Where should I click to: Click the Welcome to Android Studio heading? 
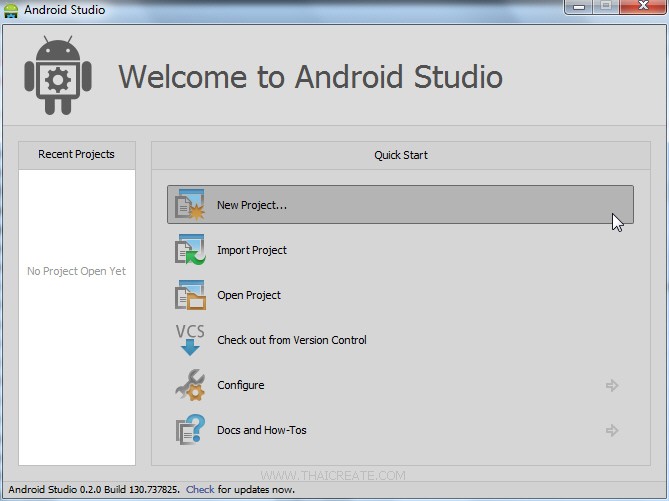coord(310,77)
